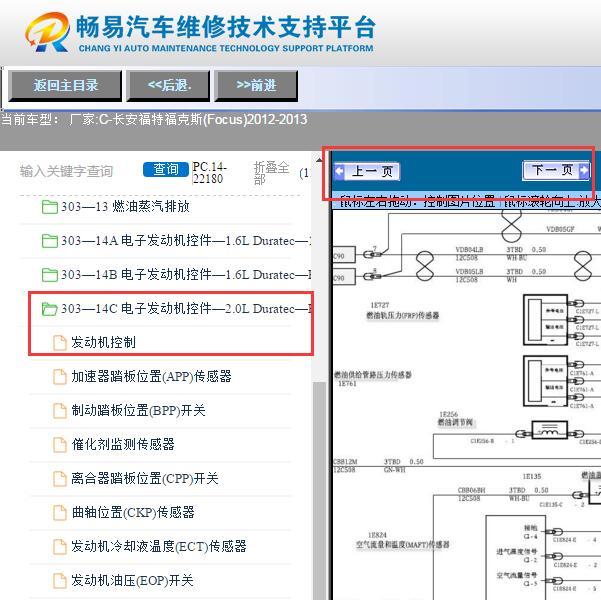Click the 空气流量和温度(MAFT)传感器 label in diagram
Screen dimensions: 601x600
pyautogui.click(x=402, y=544)
